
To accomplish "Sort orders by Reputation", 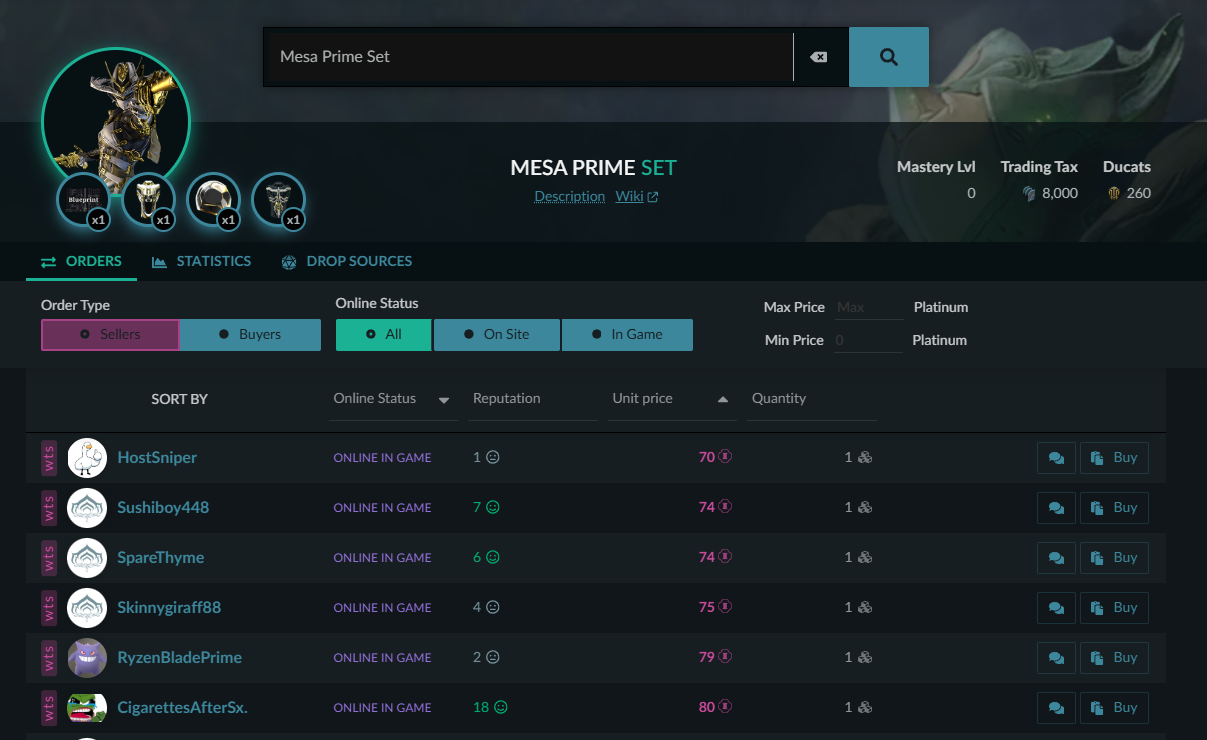I will [507, 399].
